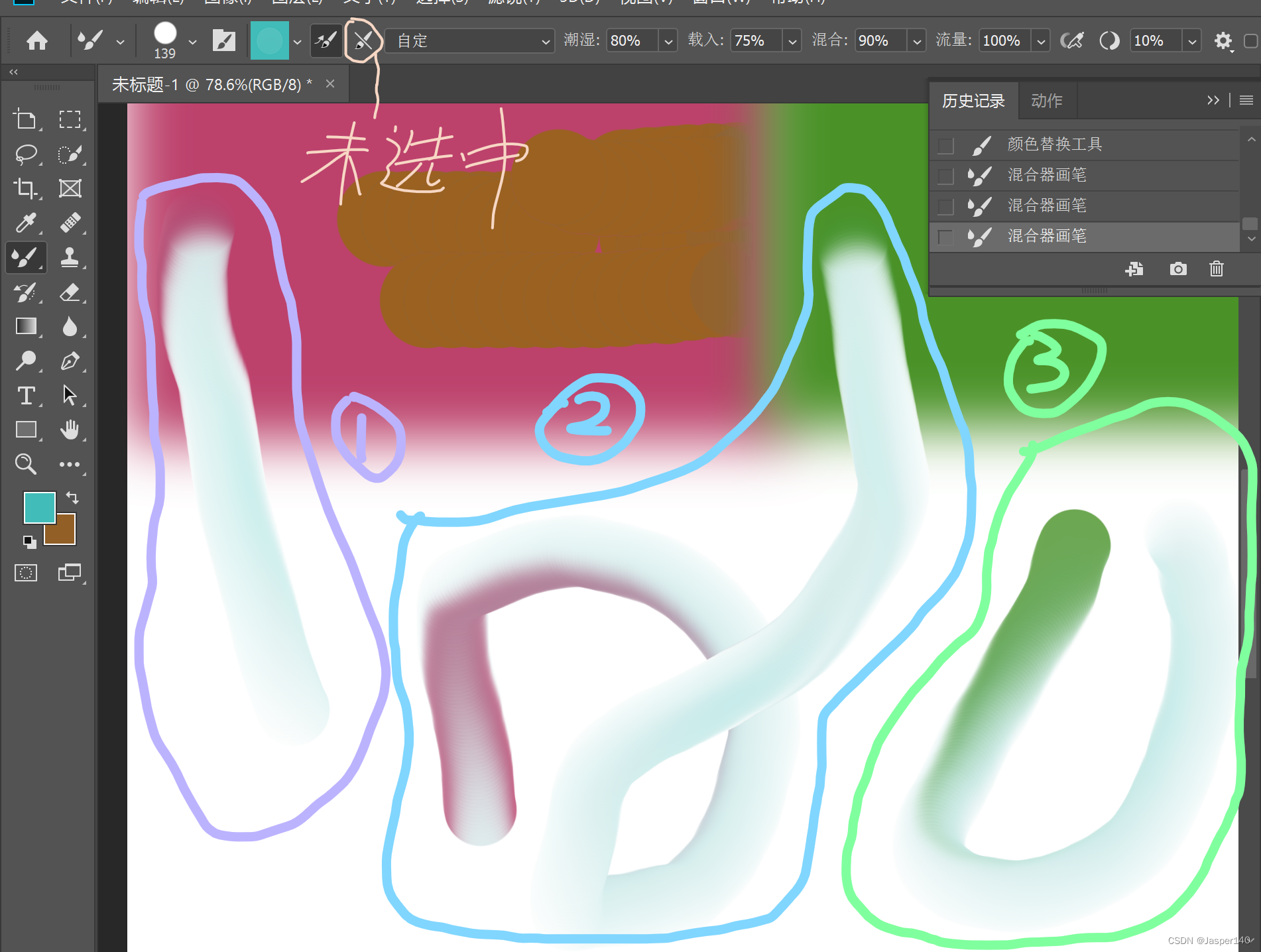Click the teal foreground color swatch
The height and width of the screenshot is (952, 1261).
point(38,507)
